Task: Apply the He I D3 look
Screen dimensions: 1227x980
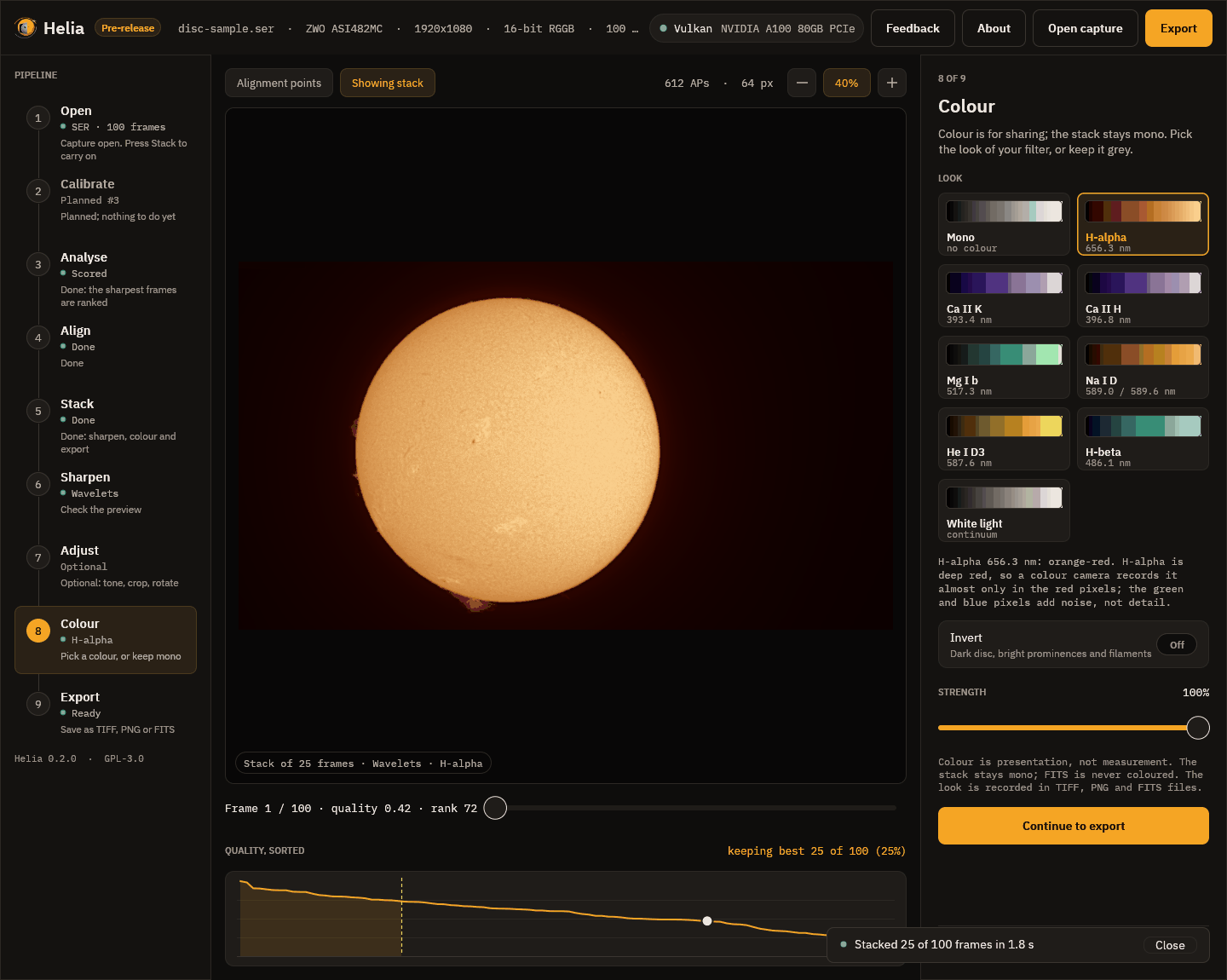Action: pyautogui.click(x=1004, y=439)
